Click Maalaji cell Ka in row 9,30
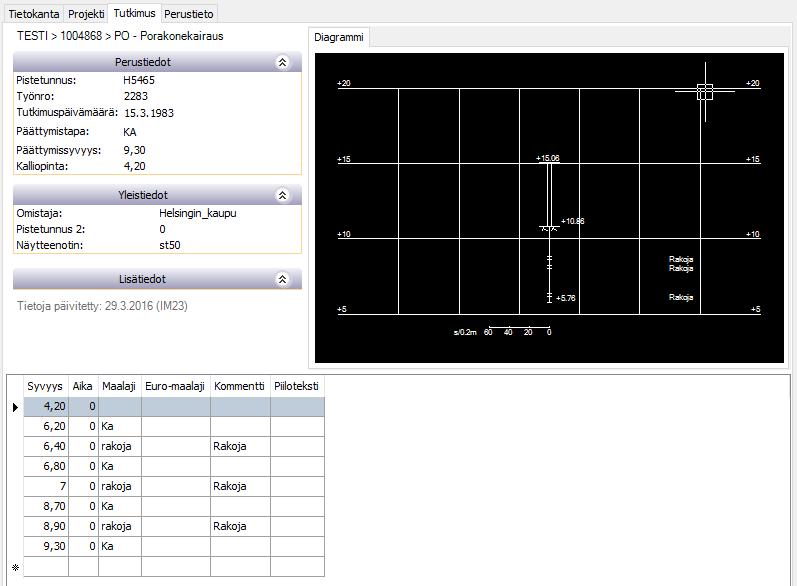 click(119, 546)
